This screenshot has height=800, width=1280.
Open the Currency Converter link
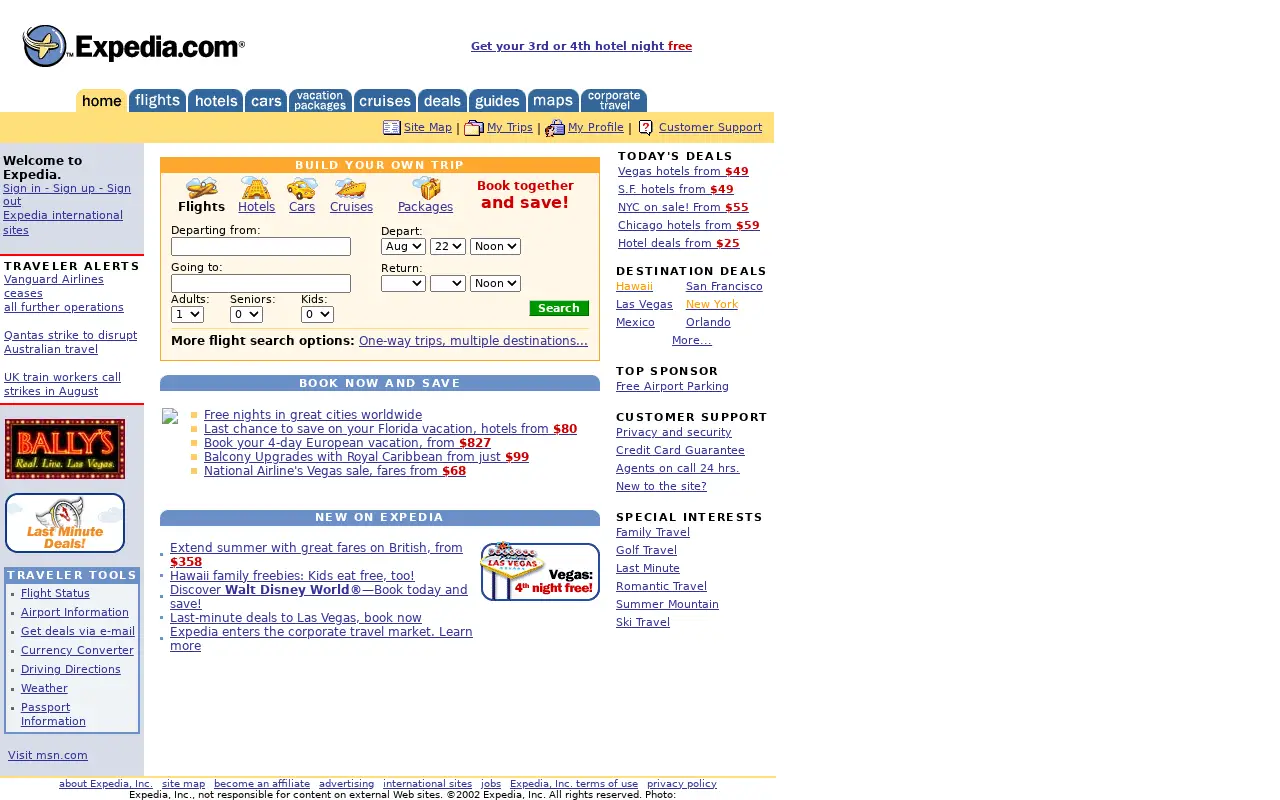[77, 650]
